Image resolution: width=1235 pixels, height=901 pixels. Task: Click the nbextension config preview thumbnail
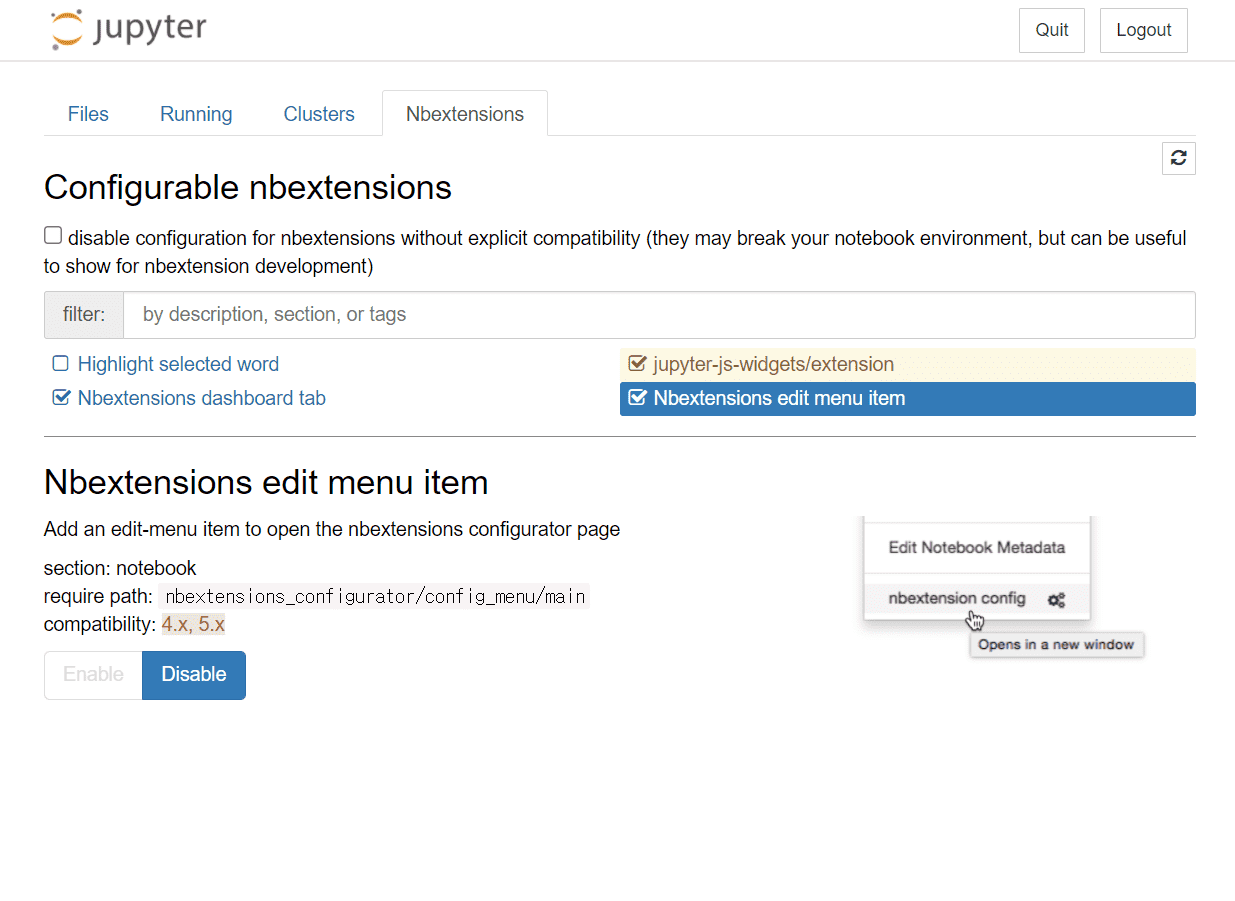click(x=1003, y=587)
